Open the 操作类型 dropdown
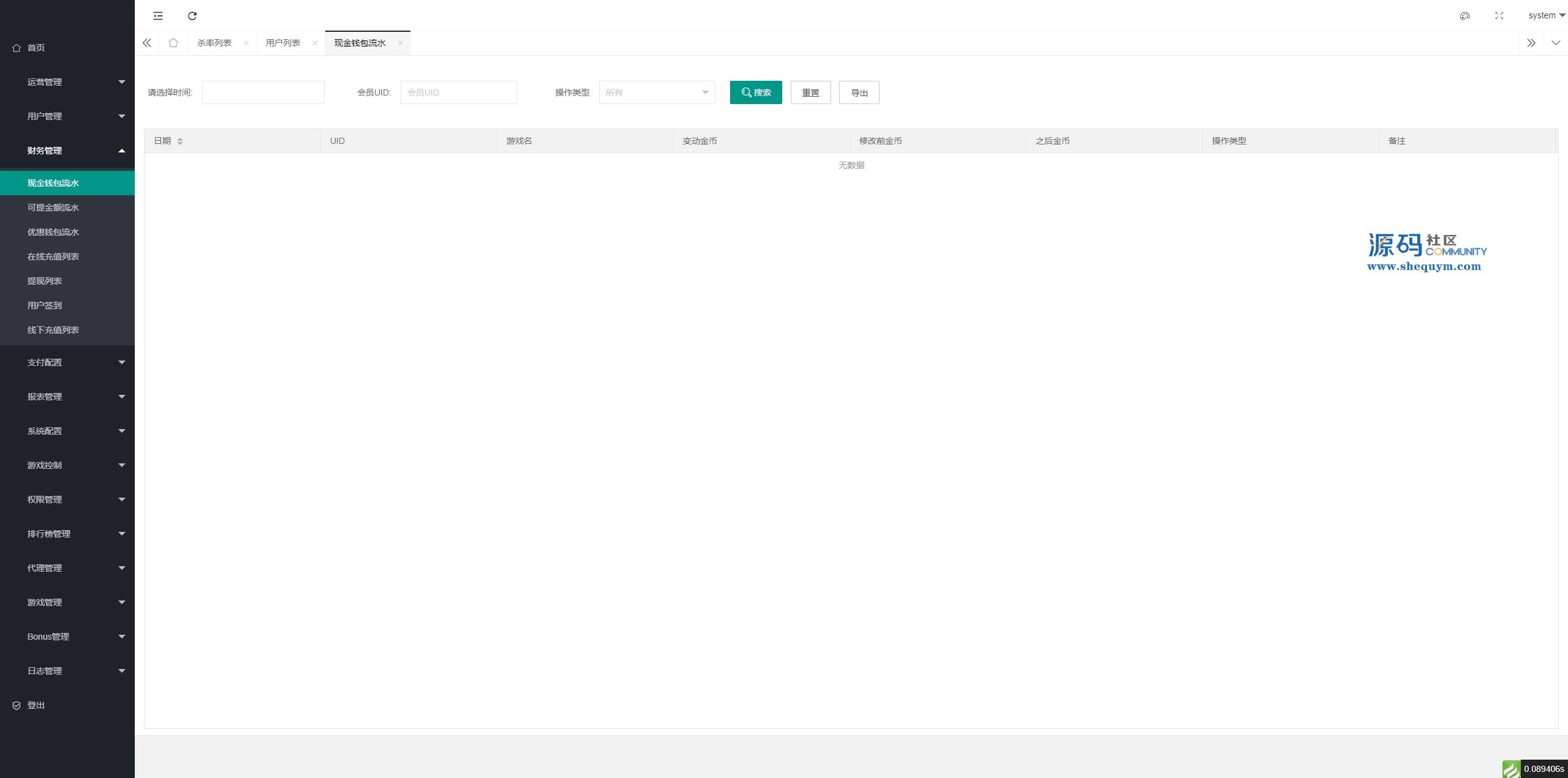This screenshot has height=778, width=1568. tap(657, 92)
